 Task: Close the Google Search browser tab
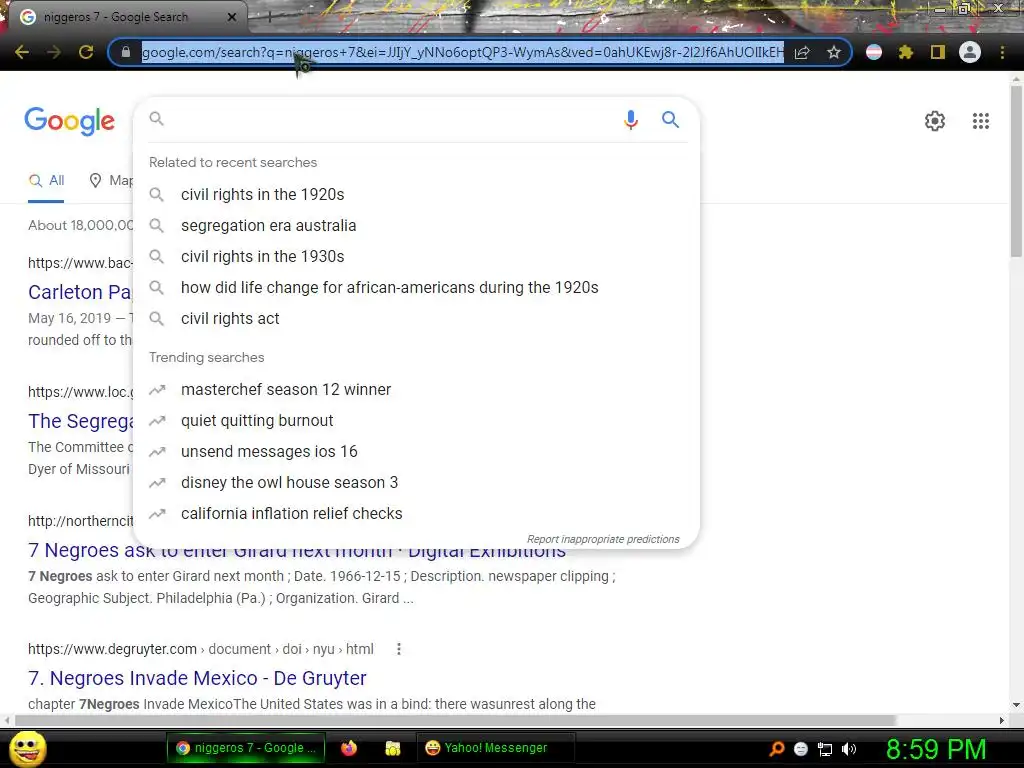(x=231, y=17)
